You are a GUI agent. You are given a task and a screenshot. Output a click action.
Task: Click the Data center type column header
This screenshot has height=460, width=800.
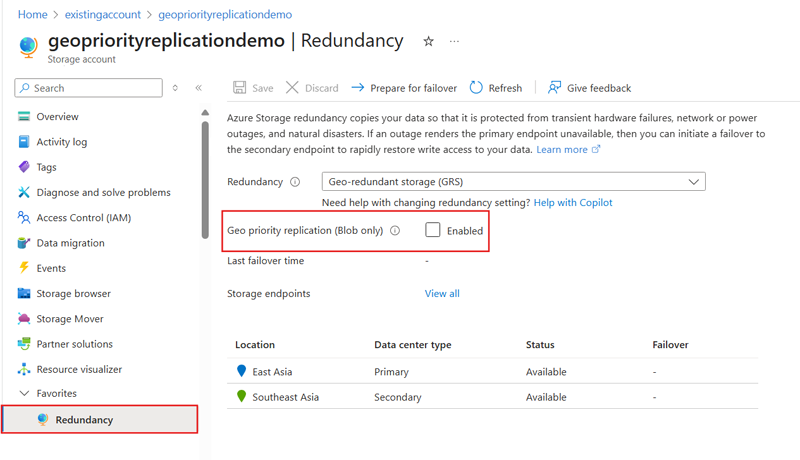click(413, 345)
